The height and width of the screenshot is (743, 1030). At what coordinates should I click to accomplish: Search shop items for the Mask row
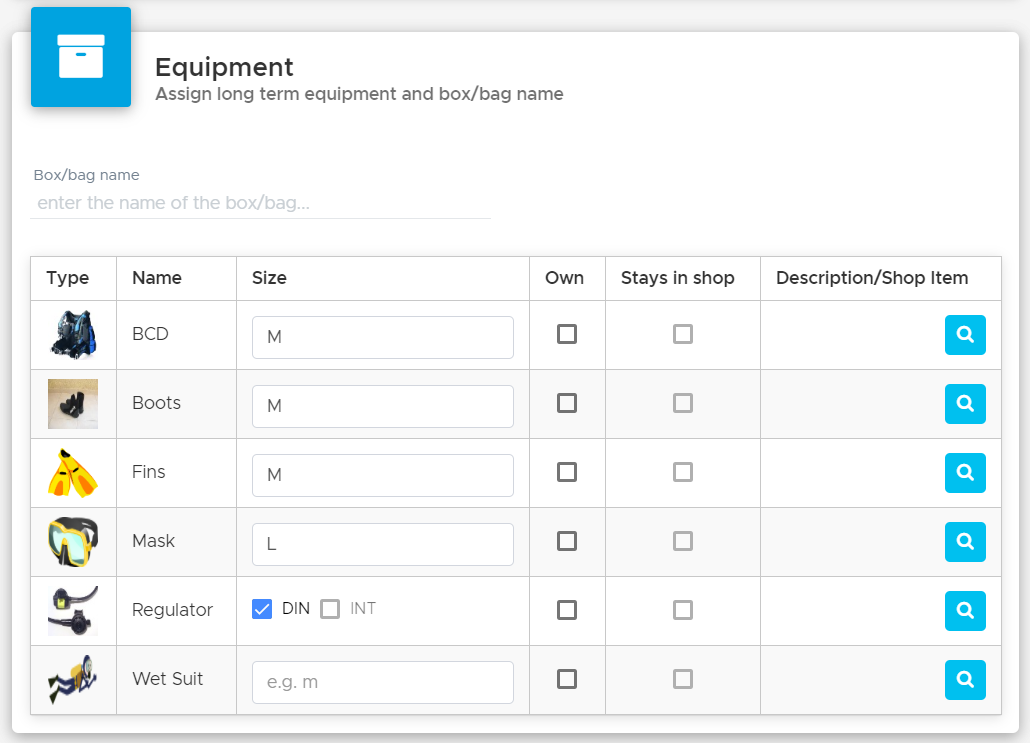click(965, 541)
